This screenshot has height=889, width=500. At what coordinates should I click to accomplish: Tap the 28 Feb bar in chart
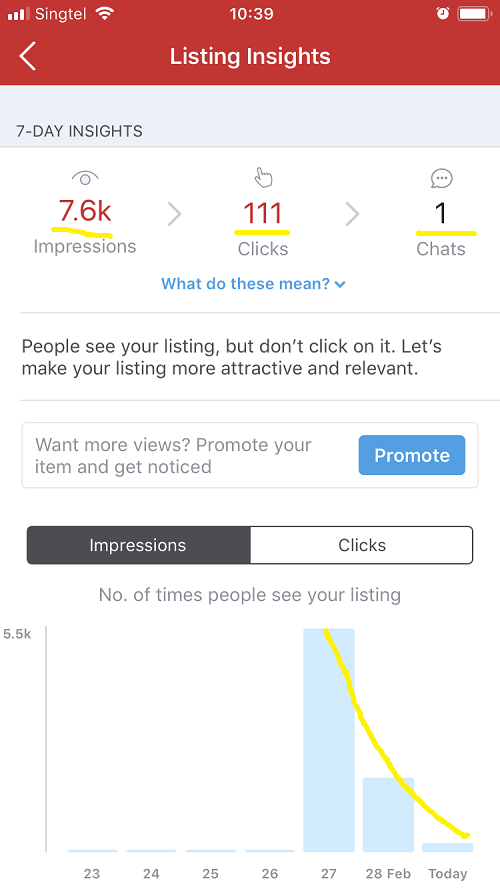pos(388,815)
